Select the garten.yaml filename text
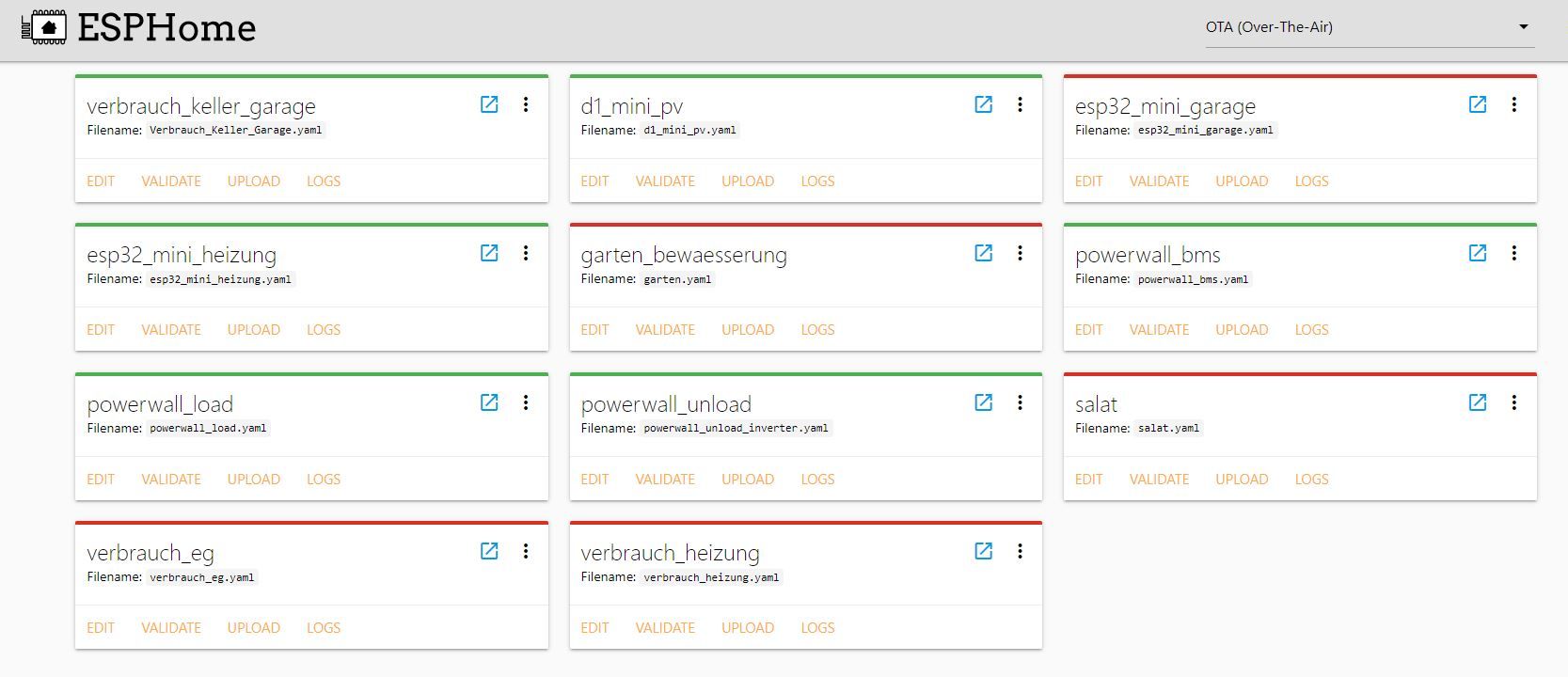 click(x=677, y=279)
